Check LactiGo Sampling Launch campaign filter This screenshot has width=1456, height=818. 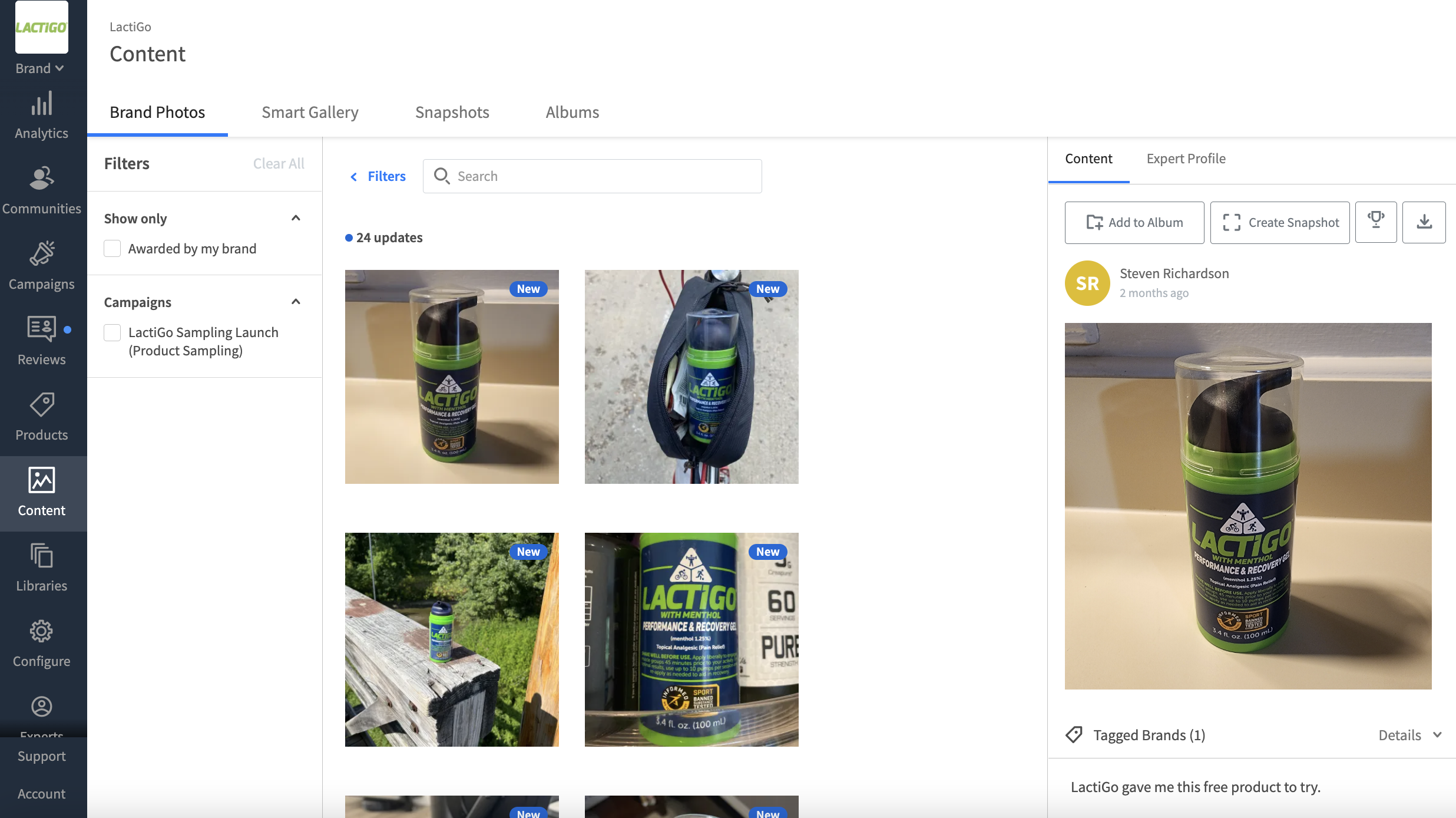click(x=112, y=332)
